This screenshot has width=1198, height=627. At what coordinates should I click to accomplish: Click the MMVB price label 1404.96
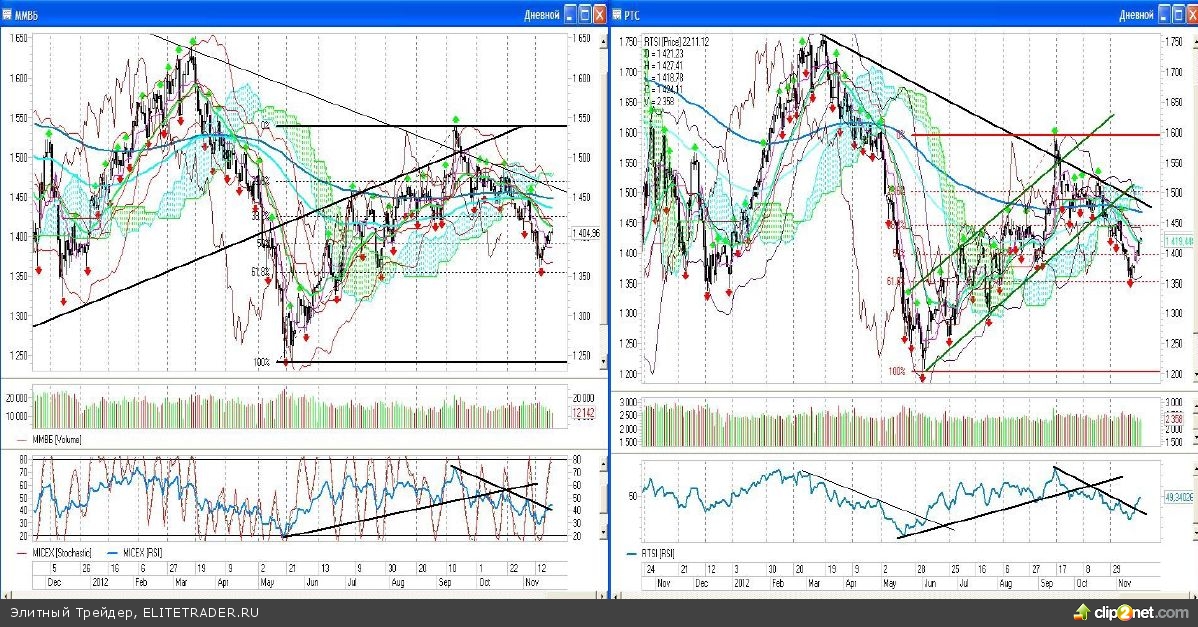tap(587, 233)
